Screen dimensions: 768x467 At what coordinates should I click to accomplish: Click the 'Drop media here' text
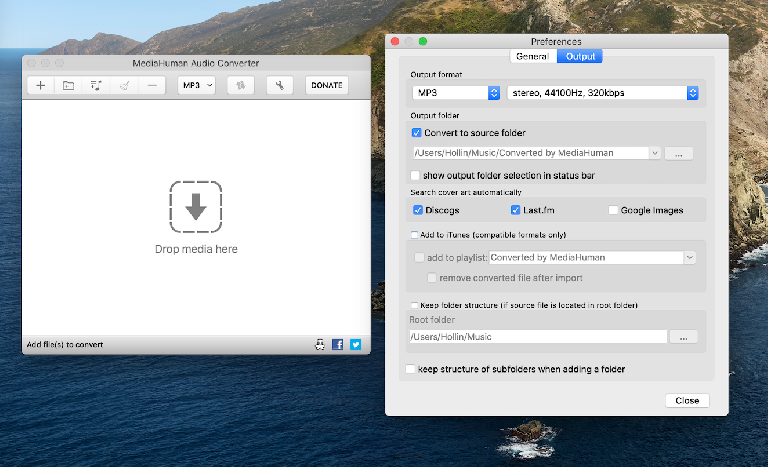tap(196, 249)
